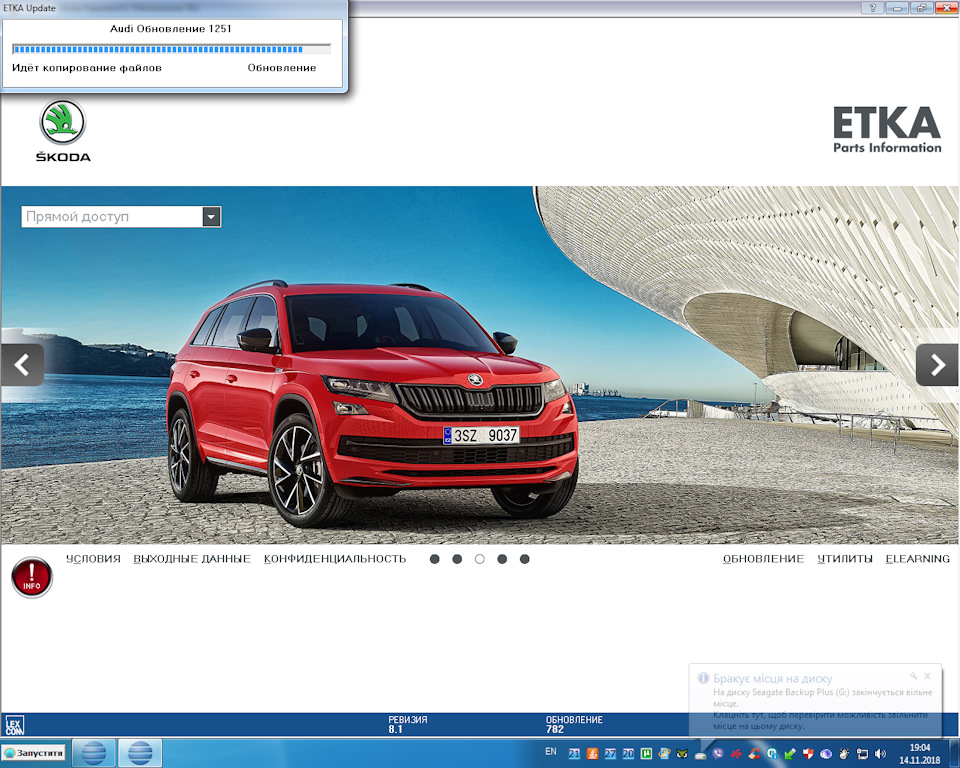Select the fifth carousel dot
This screenshot has height=768, width=960.
click(525, 559)
